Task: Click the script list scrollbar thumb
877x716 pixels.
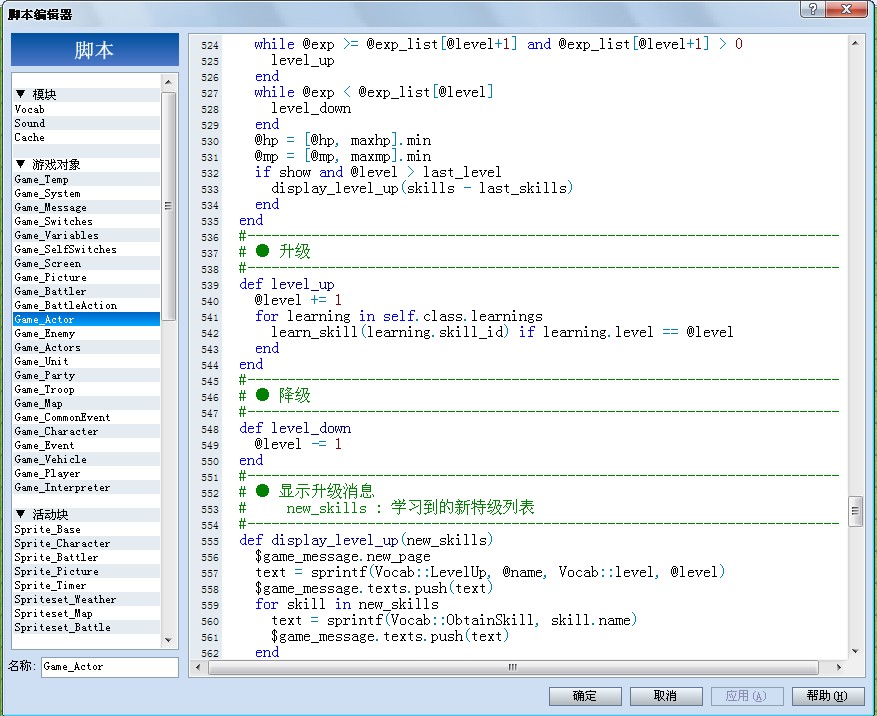Action: [168, 206]
